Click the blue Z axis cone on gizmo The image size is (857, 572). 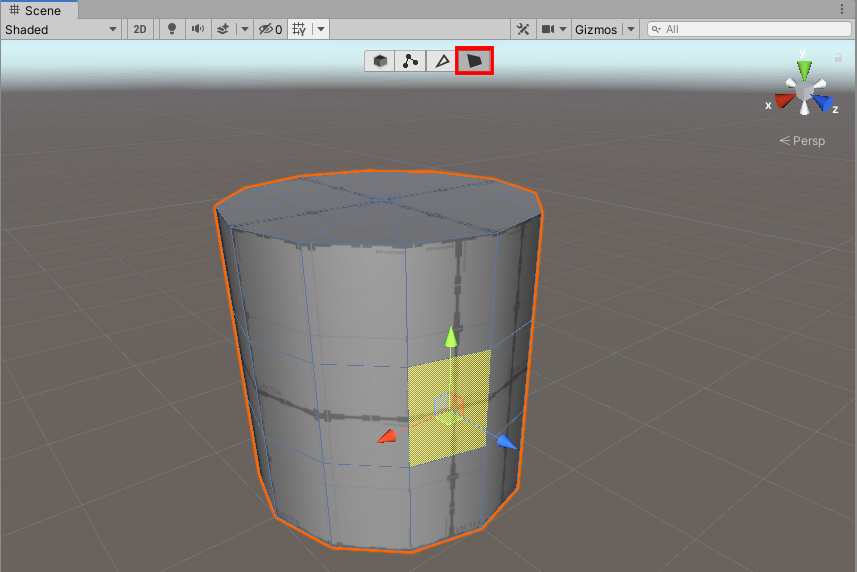(824, 102)
